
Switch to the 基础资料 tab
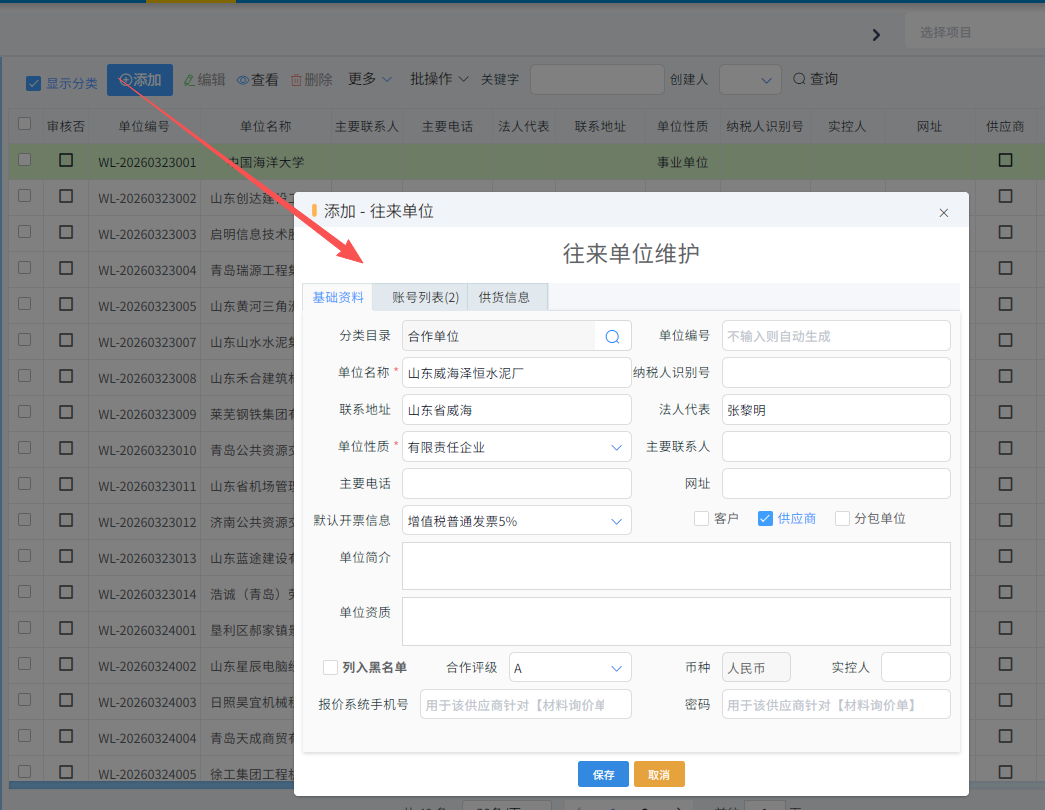[338, 297]
